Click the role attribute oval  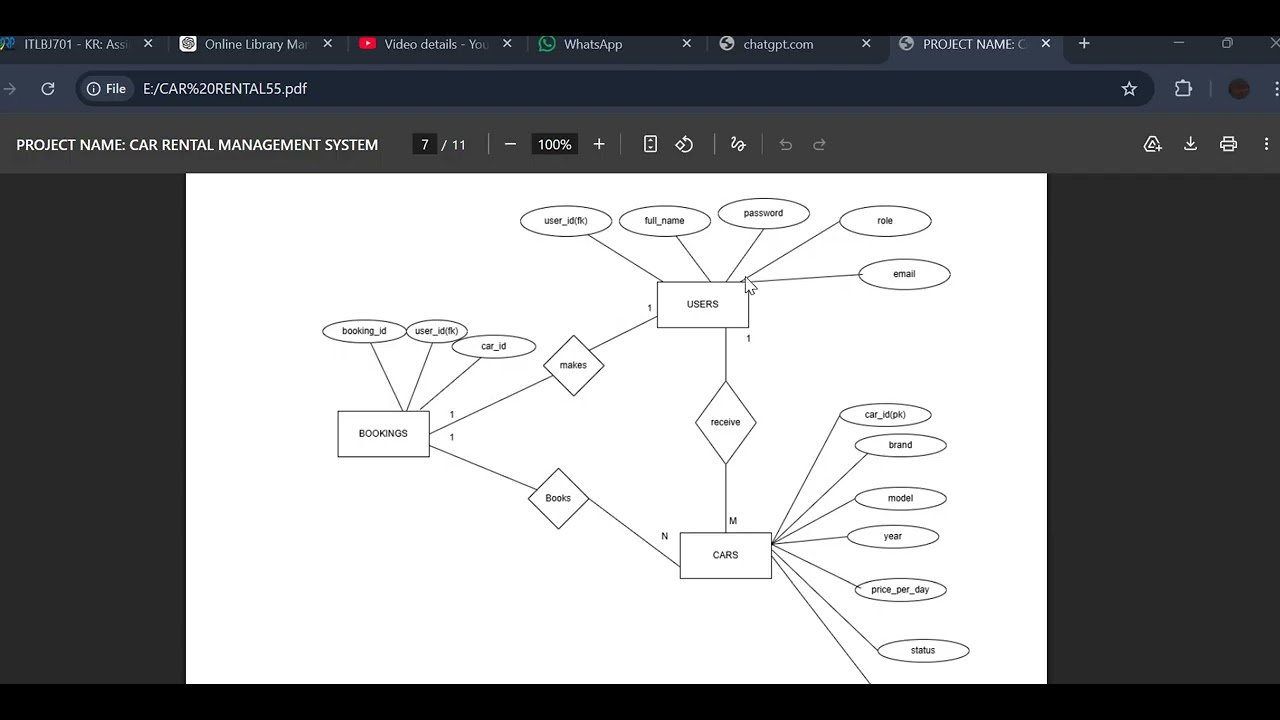pos(885,221)
